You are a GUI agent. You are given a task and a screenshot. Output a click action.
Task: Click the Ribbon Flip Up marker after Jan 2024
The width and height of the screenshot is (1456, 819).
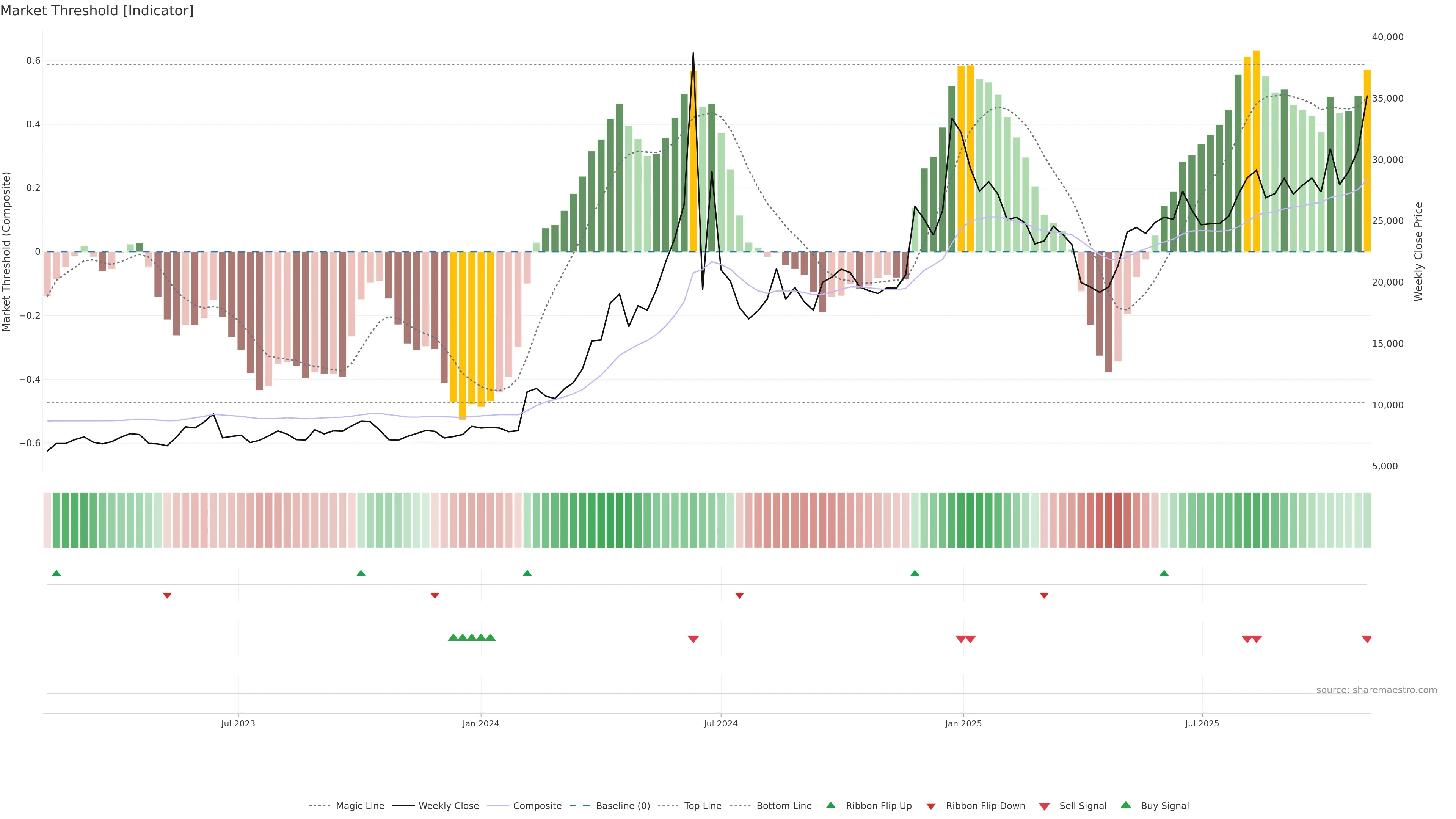[x=527, y=573]
